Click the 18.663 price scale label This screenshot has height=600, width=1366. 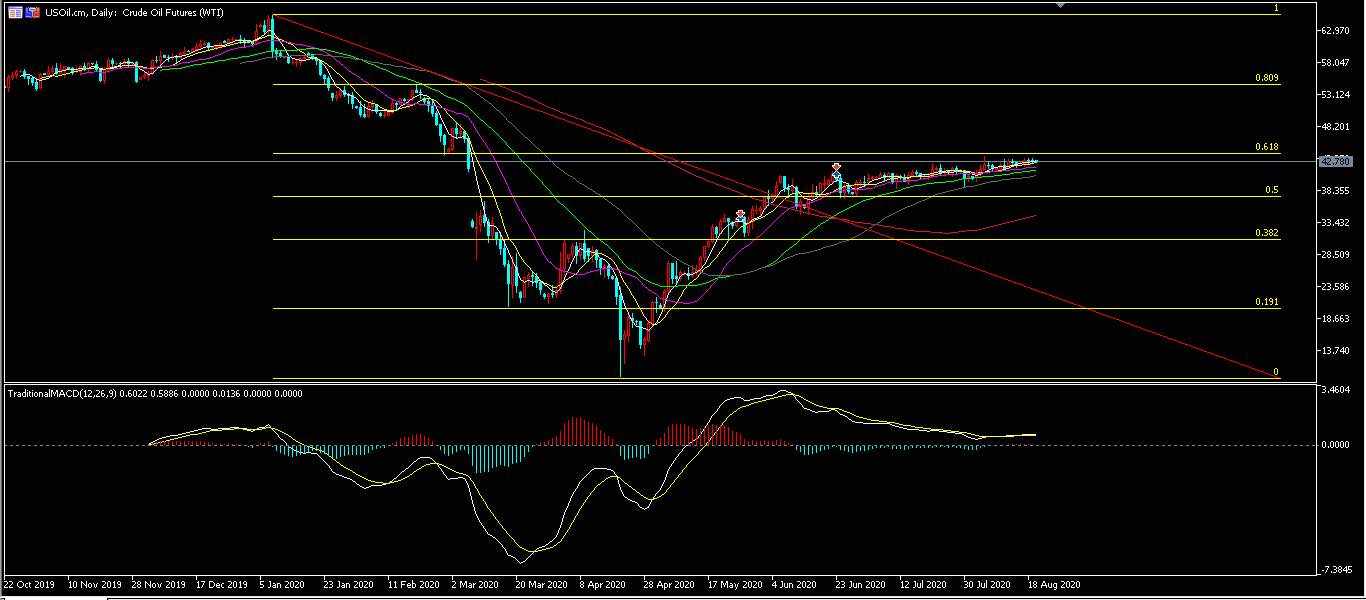(1336, 319)
